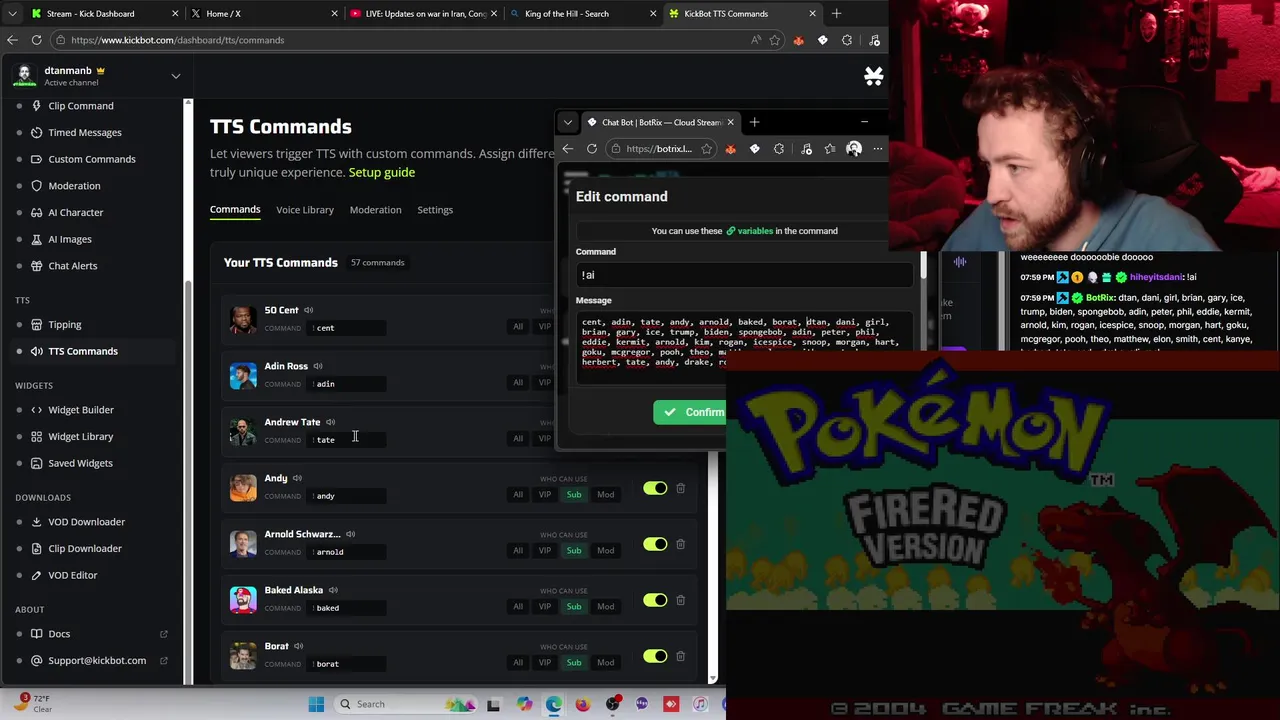Set Arnold command access to VIP

545,550
